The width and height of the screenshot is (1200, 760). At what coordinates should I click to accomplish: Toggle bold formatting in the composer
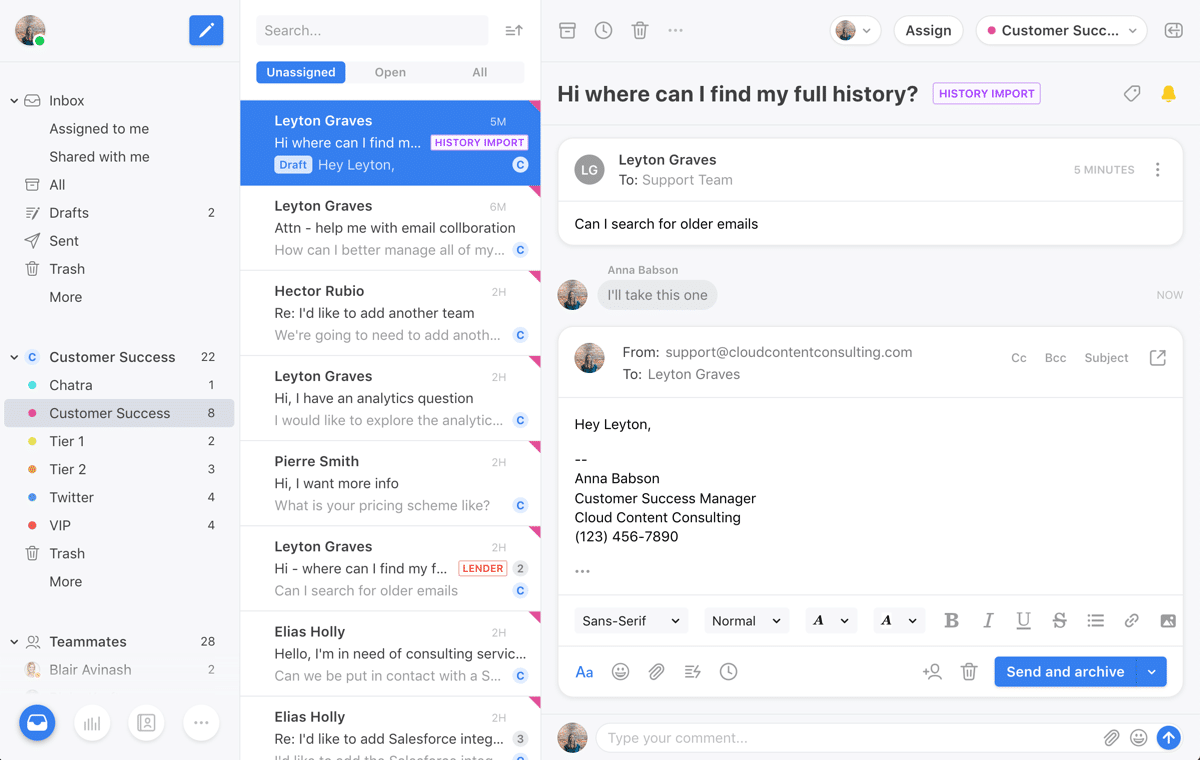pyautogui.click(x=951, y=620)
